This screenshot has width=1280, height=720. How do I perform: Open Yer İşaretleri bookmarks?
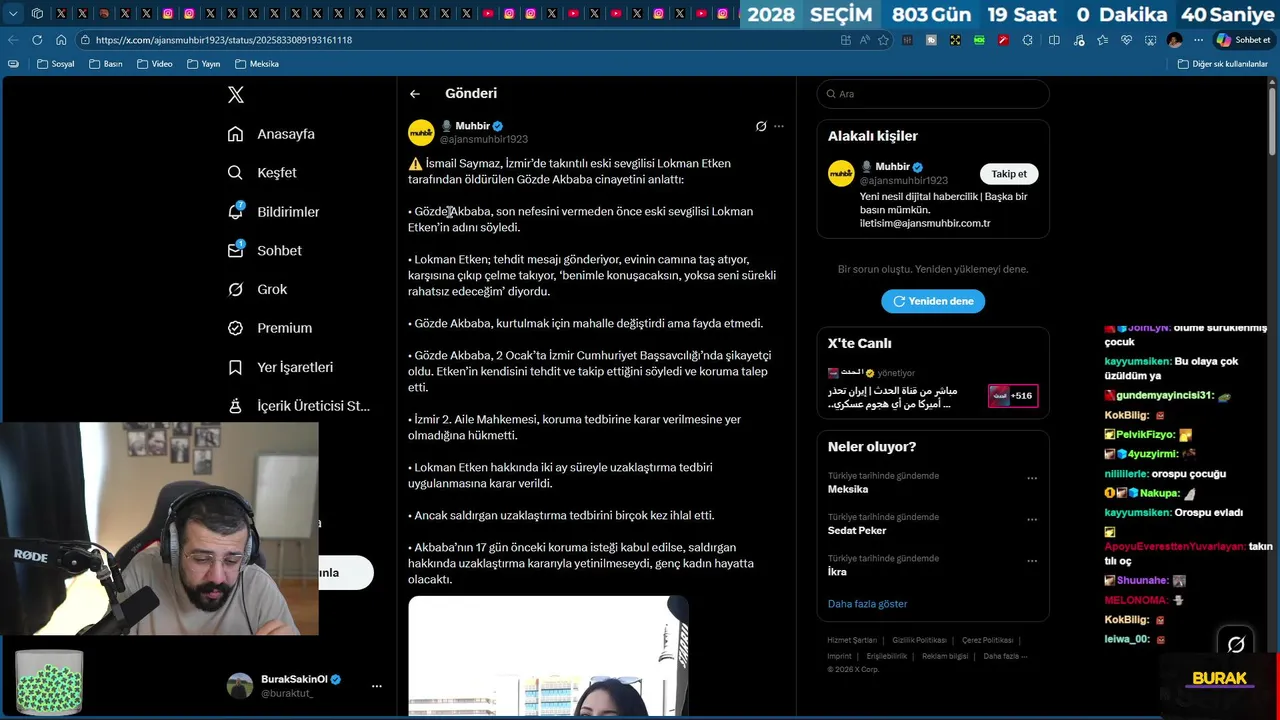pyautogui.click(x=280, y=367)
